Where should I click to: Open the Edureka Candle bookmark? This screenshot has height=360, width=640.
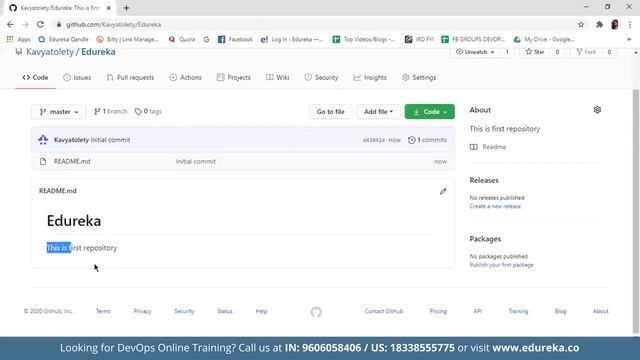pos(63,39)
